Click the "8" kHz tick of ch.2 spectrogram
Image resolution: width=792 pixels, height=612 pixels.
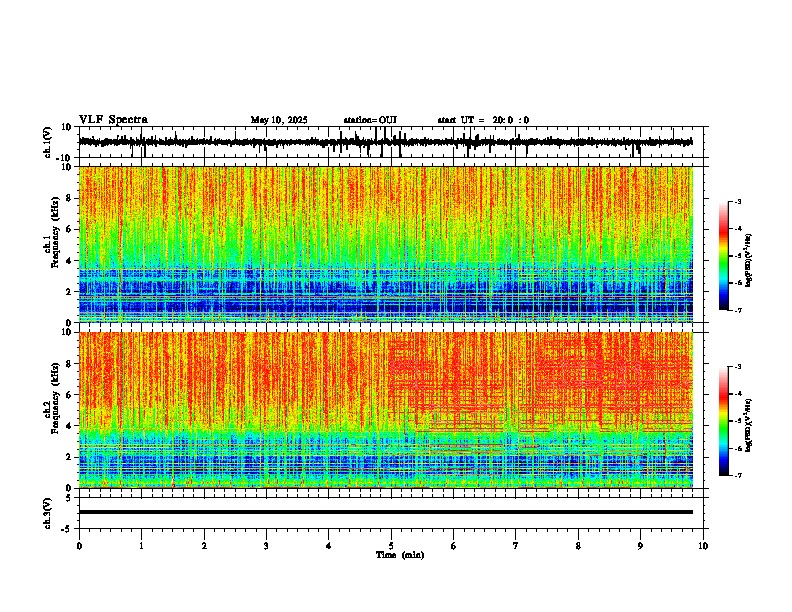click(69, 364)
